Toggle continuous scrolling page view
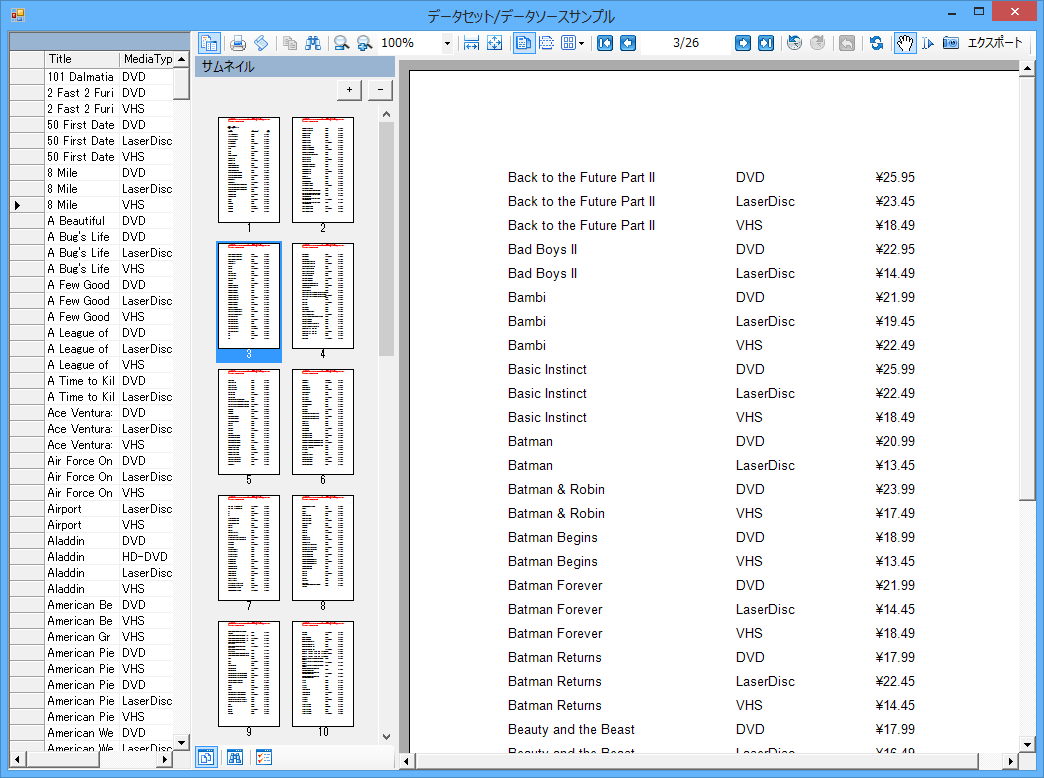The height and width of the screenshot is (778, 1044). [547, 43]
